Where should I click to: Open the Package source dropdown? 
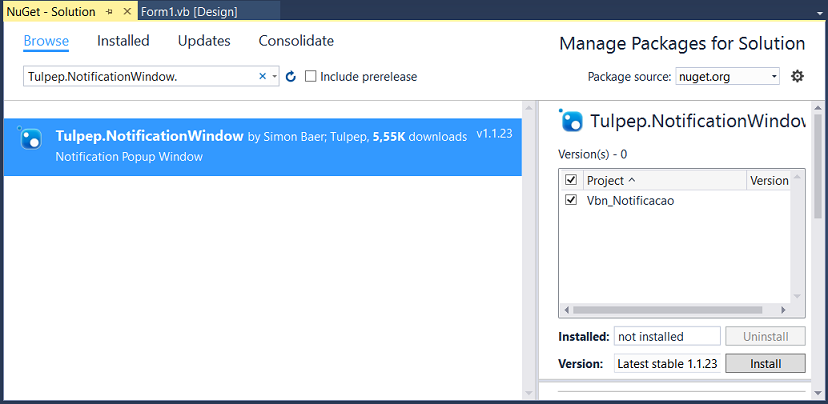[x=727, y=77]
